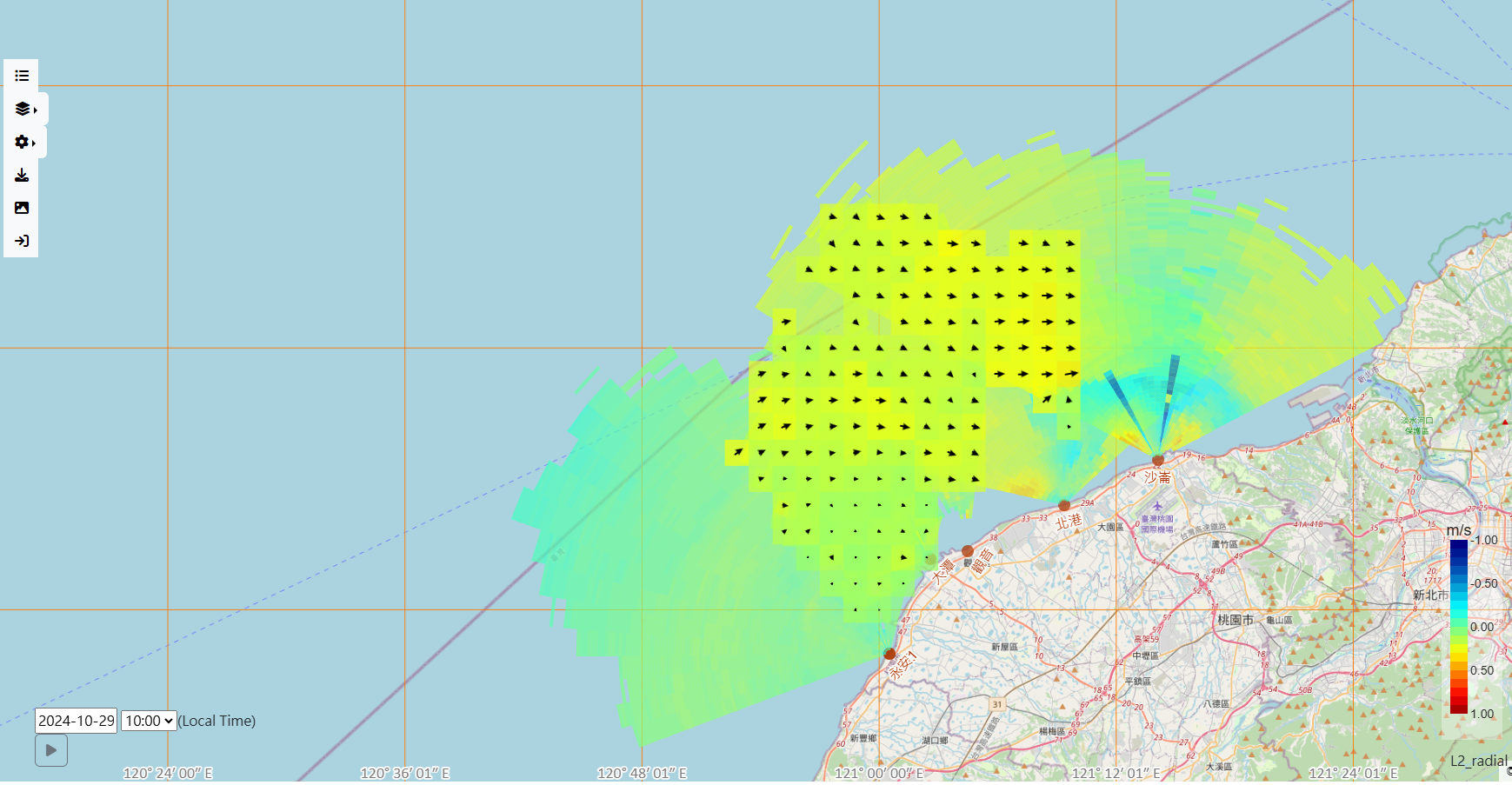1512x785 pixels.
Task: Select the faded 大潭 station marker
Action: [x=931, y=560]
